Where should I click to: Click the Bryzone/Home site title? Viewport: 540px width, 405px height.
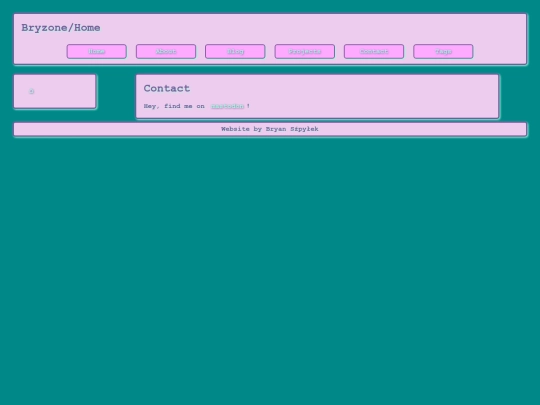click(61, 28)
